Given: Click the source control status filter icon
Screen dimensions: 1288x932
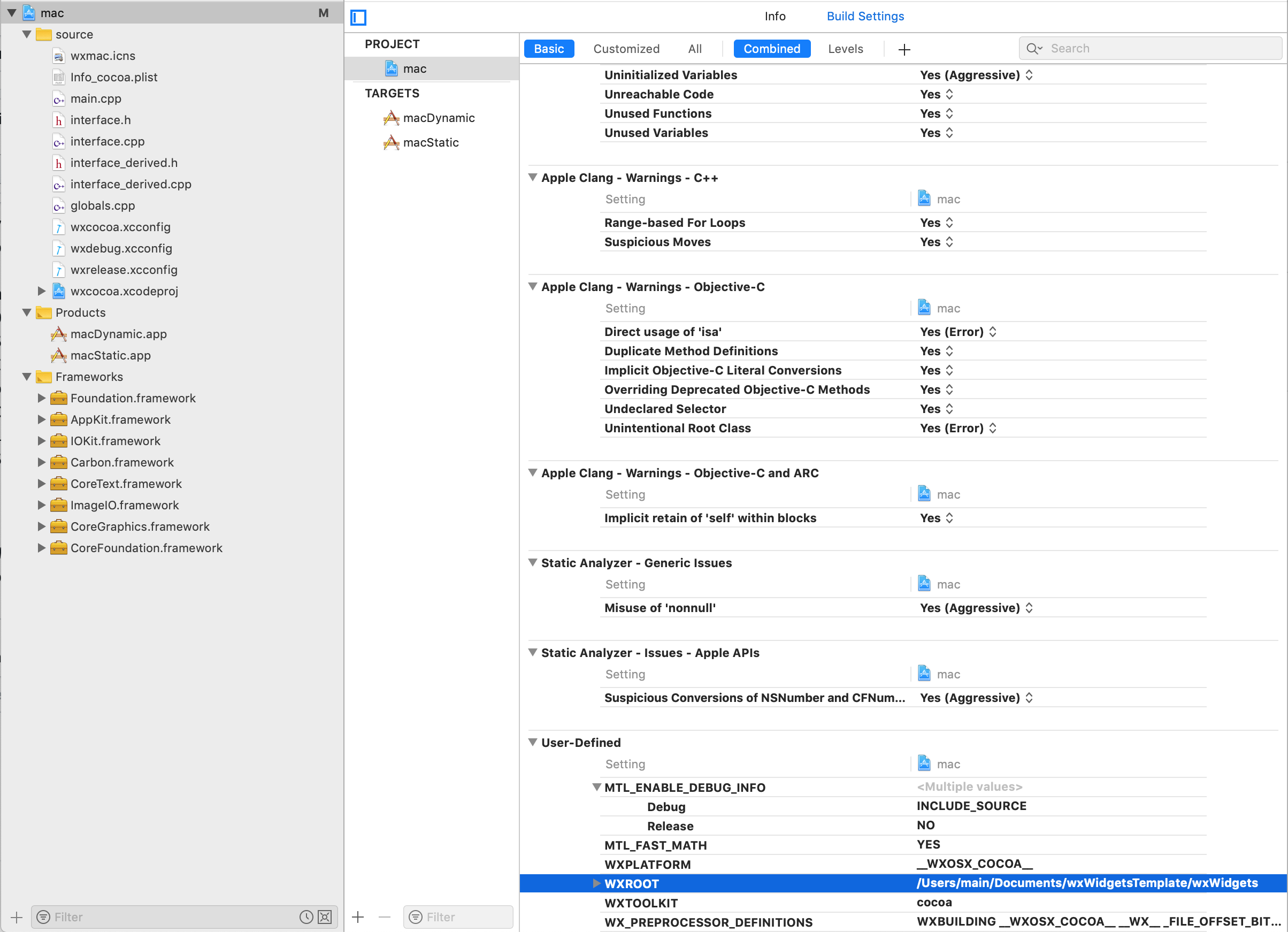Looking at the screenshot, I should [x=325, y=916].
